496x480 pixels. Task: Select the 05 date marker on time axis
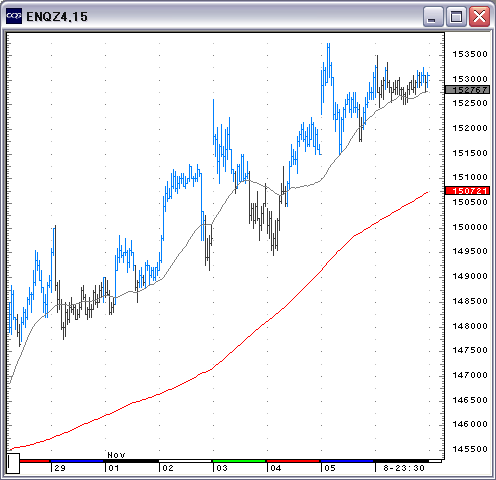(330, 468)
